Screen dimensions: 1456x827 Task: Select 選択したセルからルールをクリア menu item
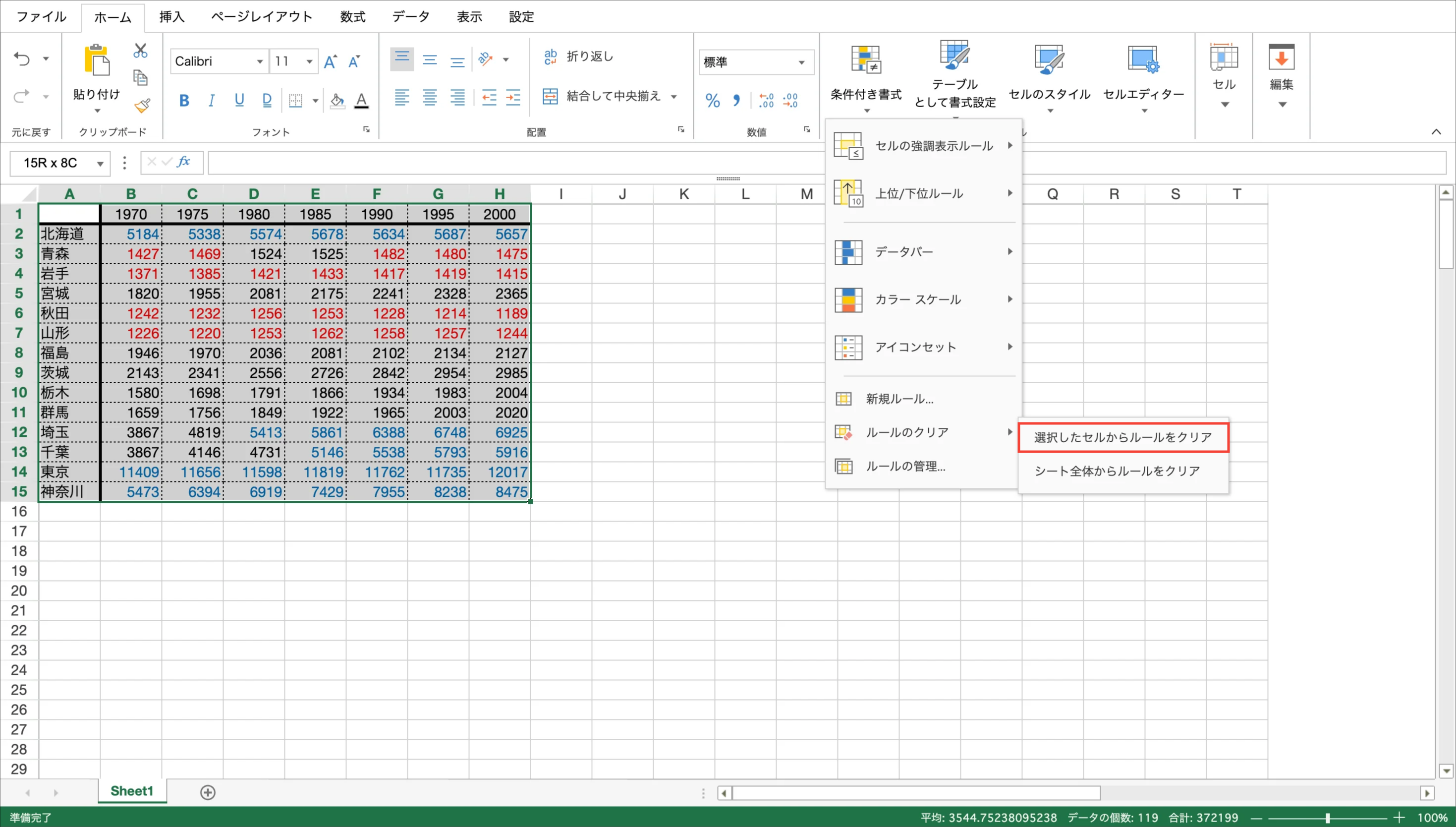pyautogui.click(x=1122, y=437)
